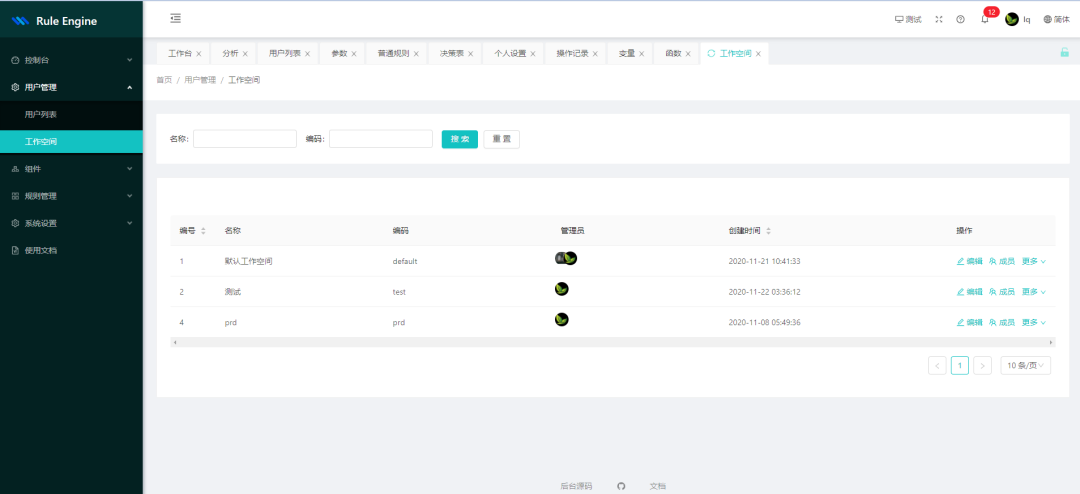Screen dimensions: 1080x494
Task: Click the 搜索 button
Action: (459, 139)
